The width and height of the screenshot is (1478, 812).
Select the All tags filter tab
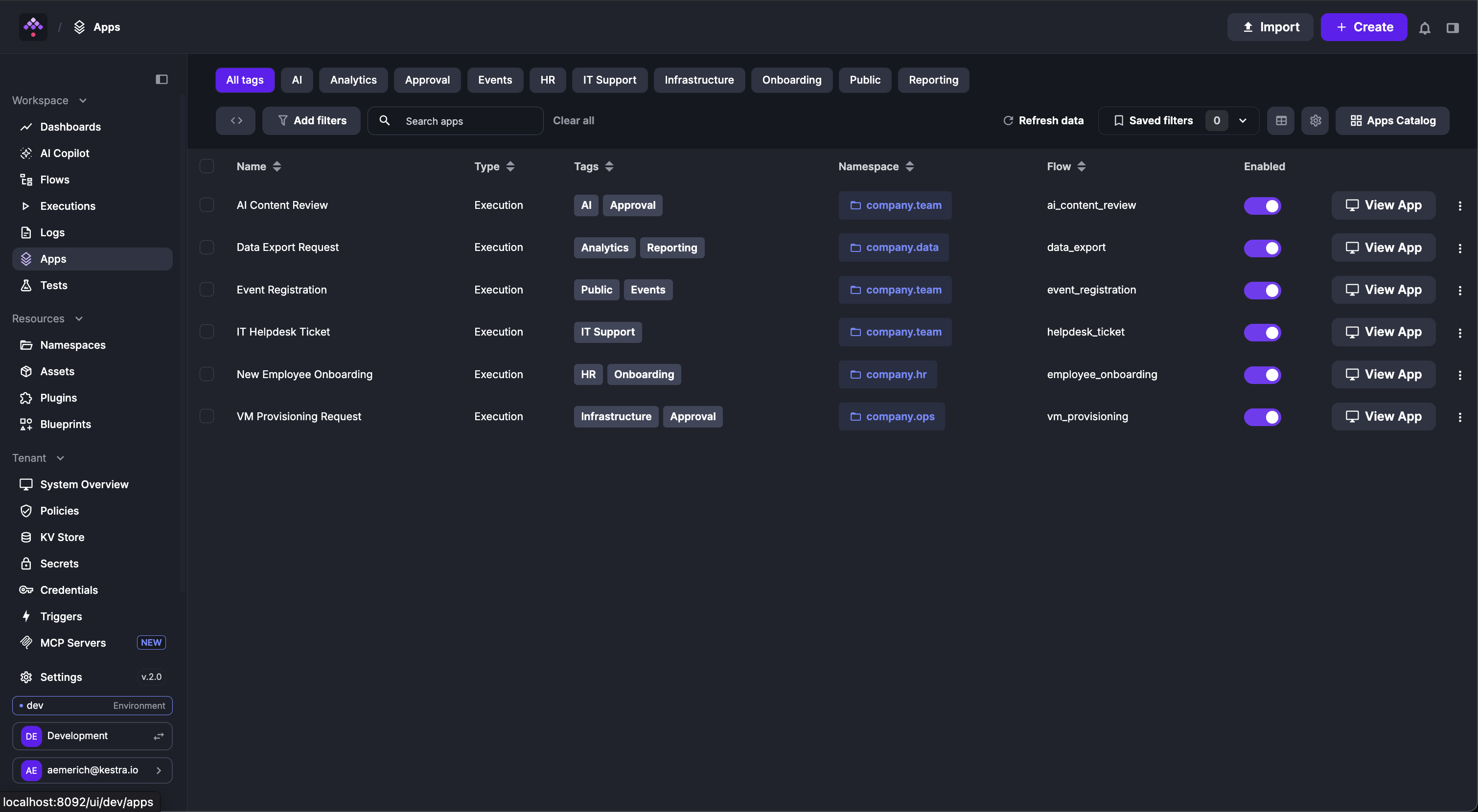pos(245,80)
